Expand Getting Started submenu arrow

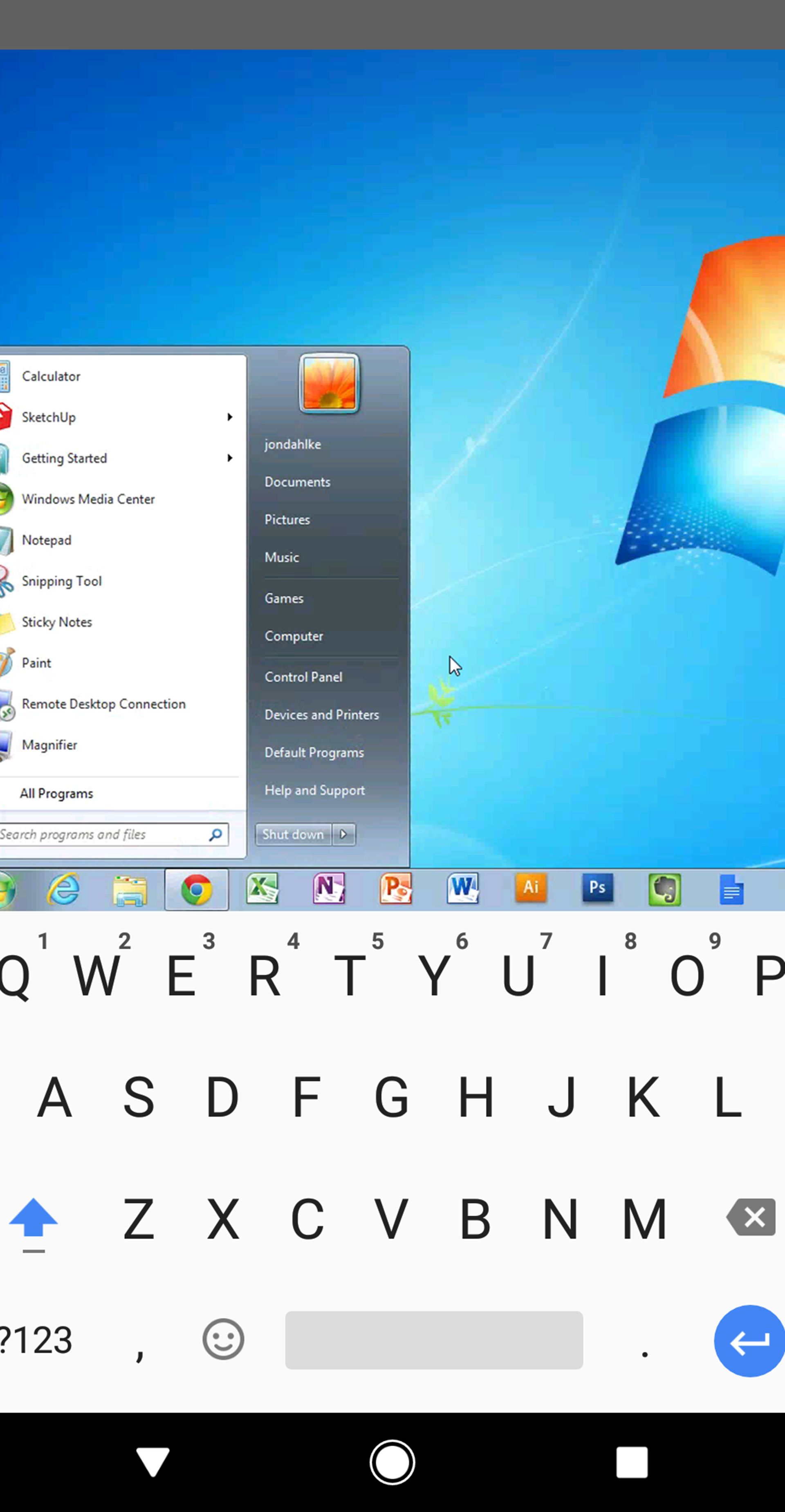click(229, 458)
